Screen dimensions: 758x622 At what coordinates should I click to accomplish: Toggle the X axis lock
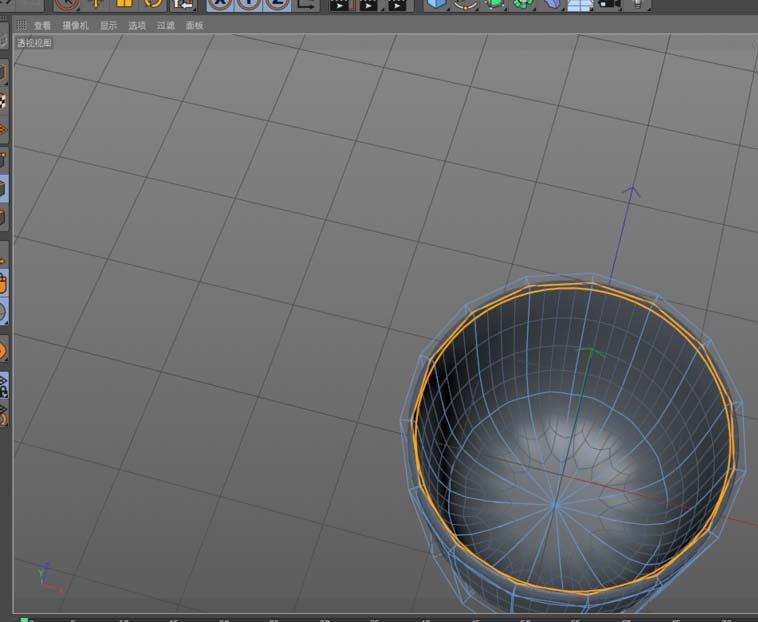[x=219, y=3]
